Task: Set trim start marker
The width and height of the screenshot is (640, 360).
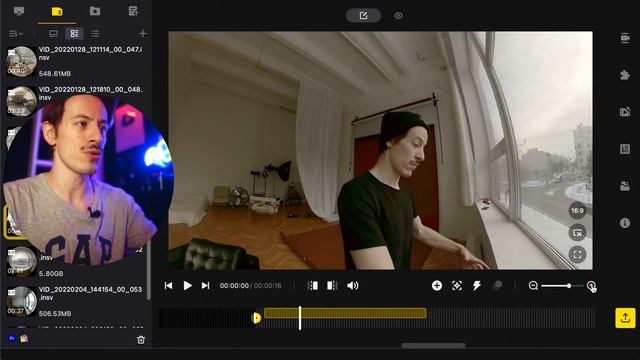Action: pyautogui.click(x=313, y=286)
